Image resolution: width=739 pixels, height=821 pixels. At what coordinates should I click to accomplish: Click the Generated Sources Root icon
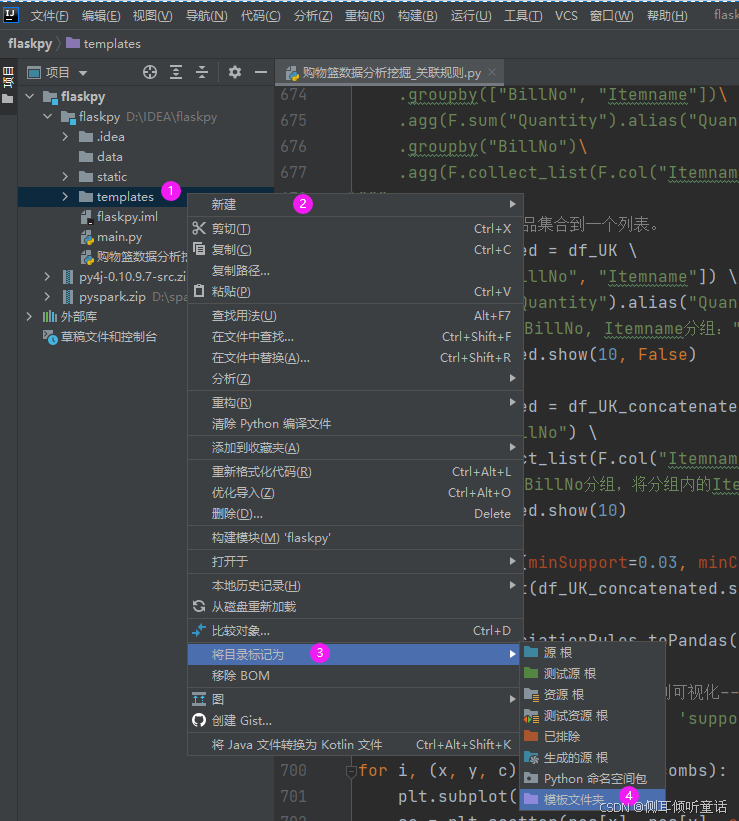531,757
